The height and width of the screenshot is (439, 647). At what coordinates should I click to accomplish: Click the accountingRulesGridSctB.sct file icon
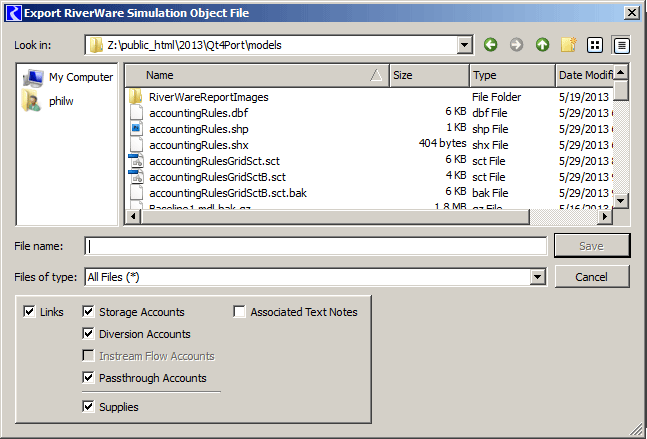tap(136, 177)
